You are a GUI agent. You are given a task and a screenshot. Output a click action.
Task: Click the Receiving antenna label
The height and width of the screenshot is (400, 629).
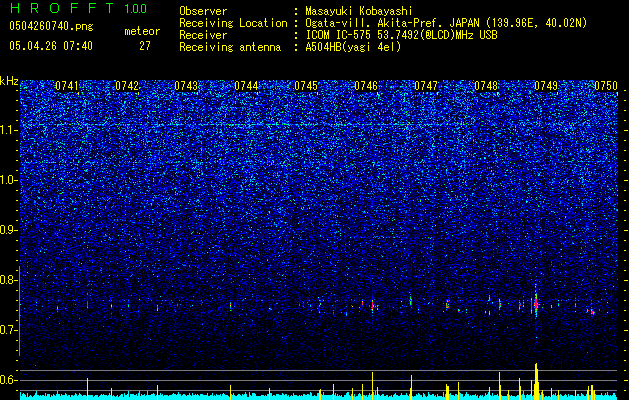pos(230,47)
